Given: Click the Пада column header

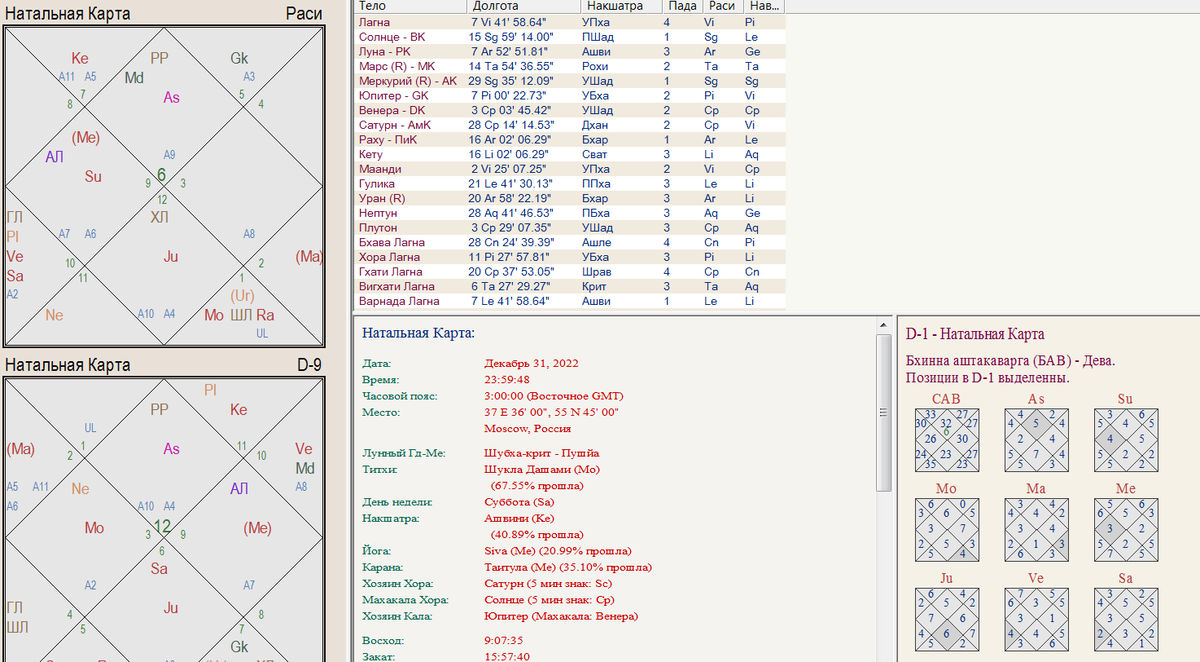Looking at the screenshot, I should tap(682, 6).
